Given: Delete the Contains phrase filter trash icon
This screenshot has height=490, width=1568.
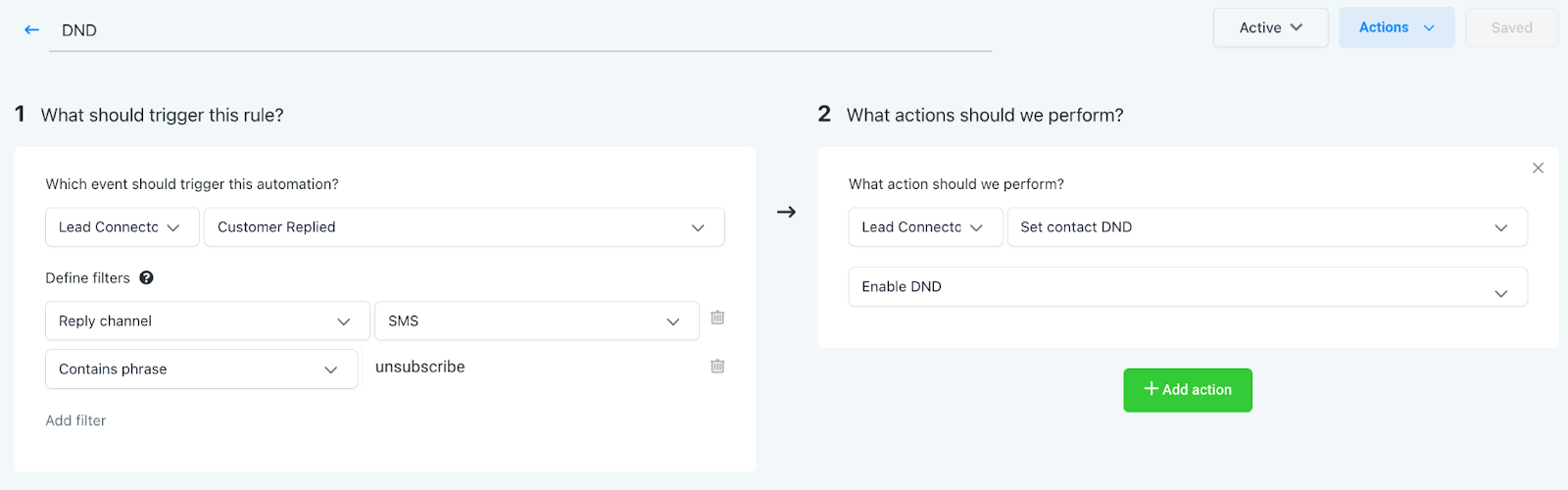Looking at the screenshot, I should [x=717, y=367].
